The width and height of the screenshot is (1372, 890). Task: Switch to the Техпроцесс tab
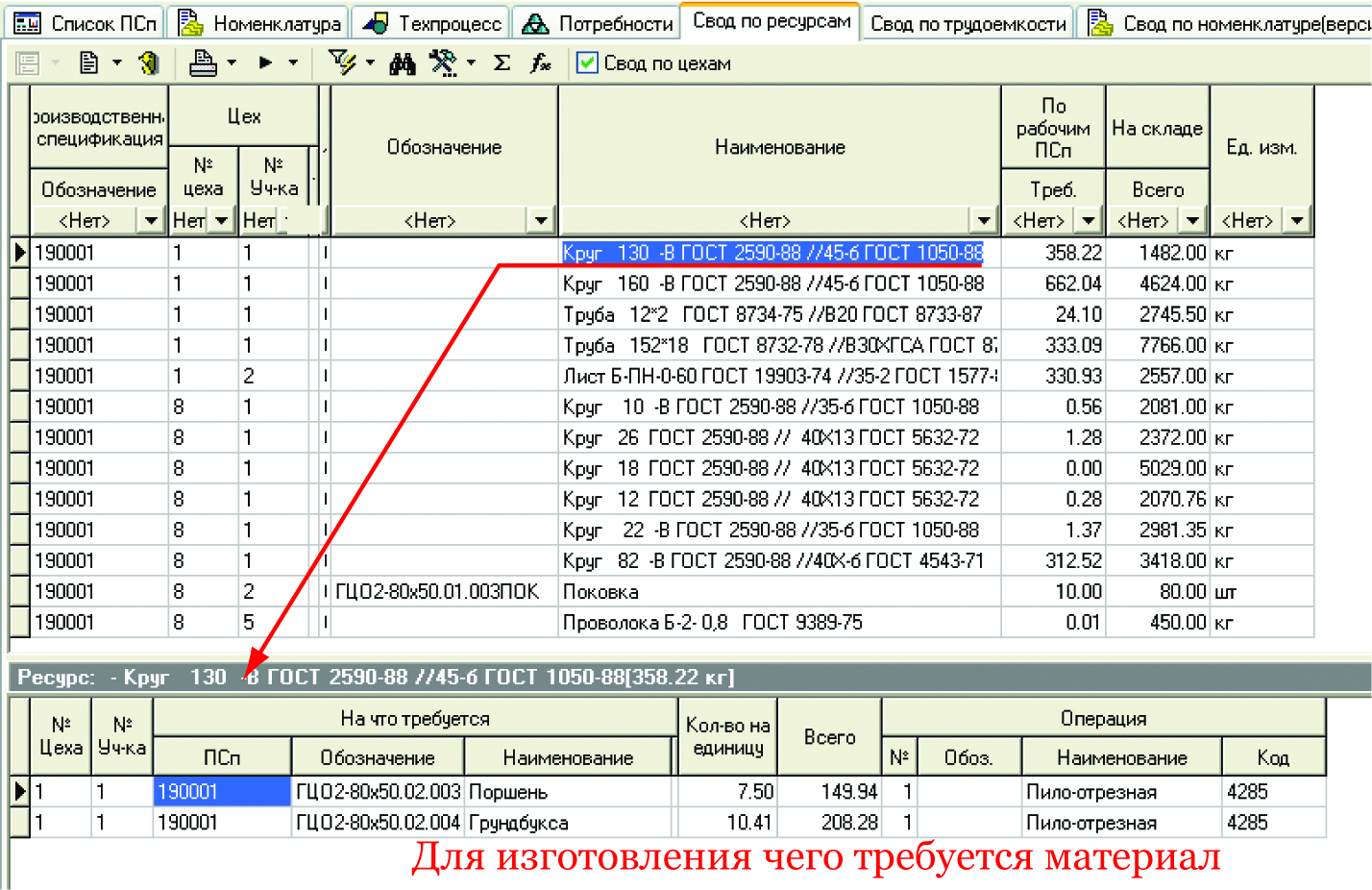tap(432, 23)
